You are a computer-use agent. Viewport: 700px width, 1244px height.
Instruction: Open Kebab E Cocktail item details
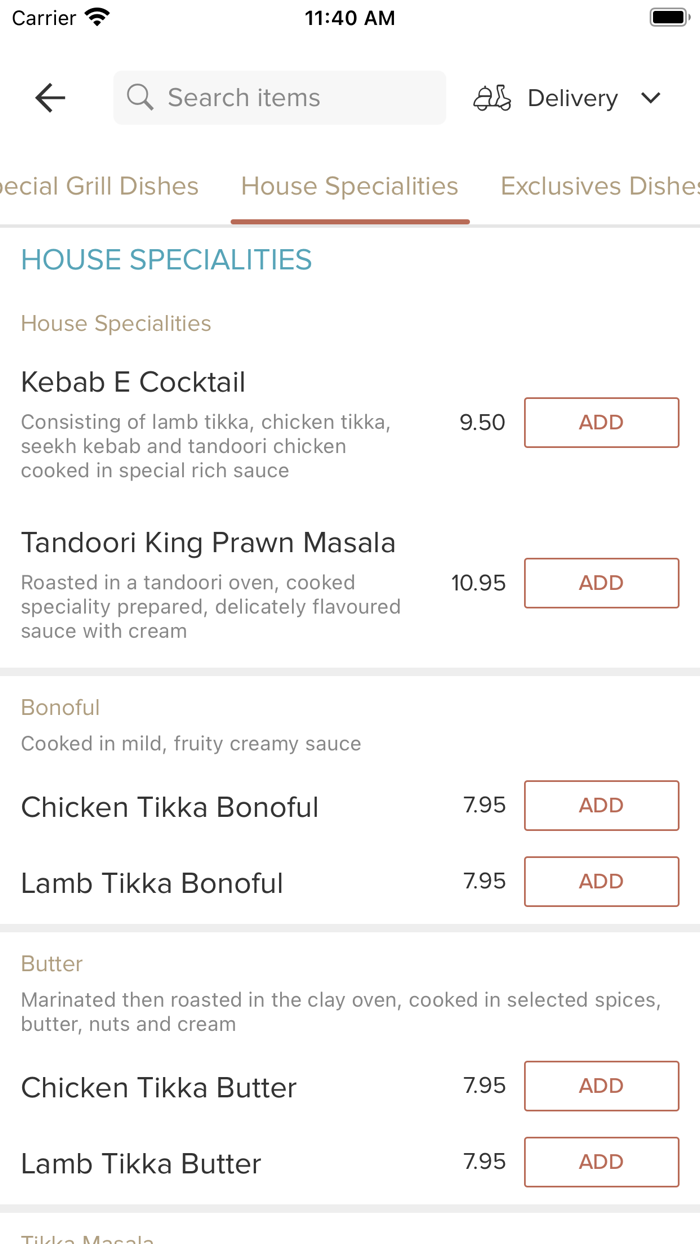[x=133, y=382]
